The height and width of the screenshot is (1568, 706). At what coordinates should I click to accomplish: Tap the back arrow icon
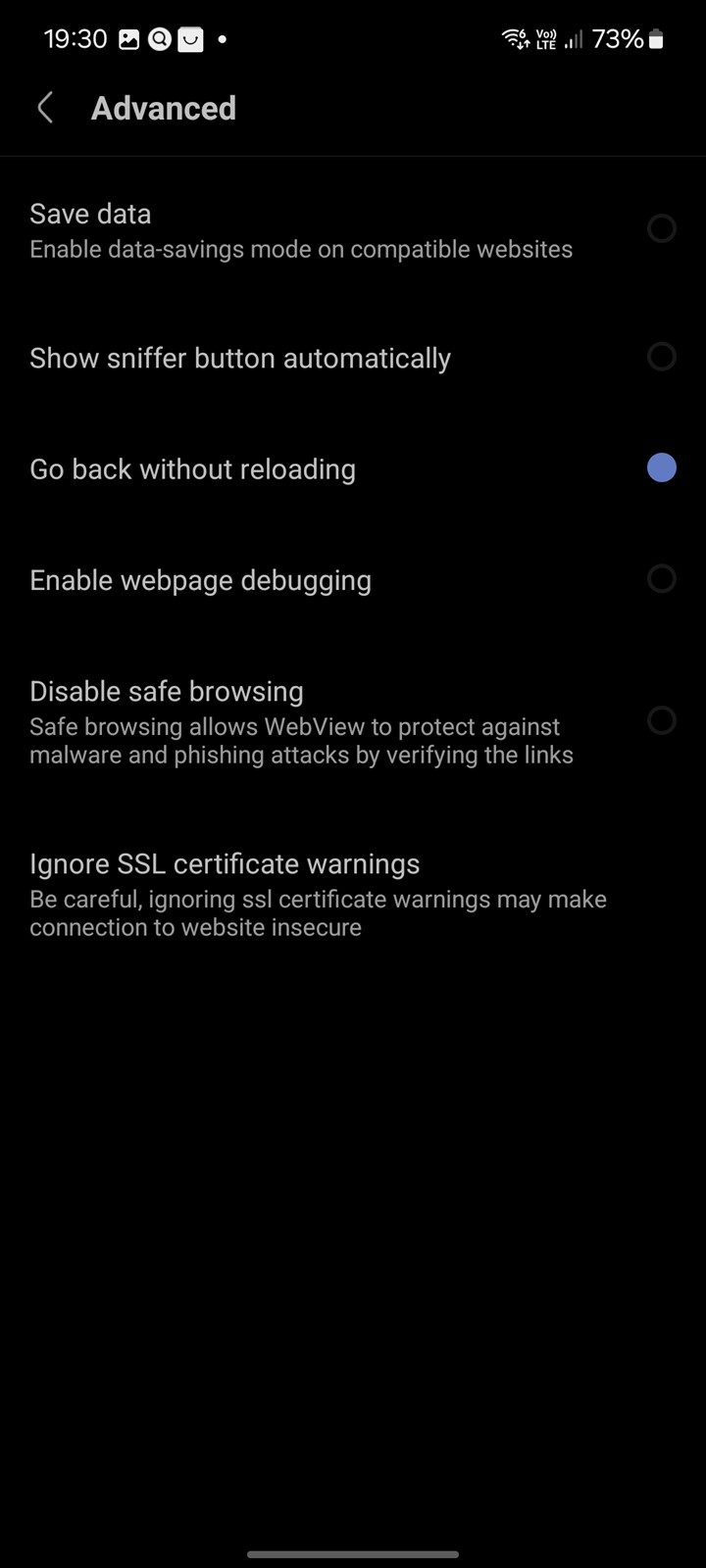[45, 108]
